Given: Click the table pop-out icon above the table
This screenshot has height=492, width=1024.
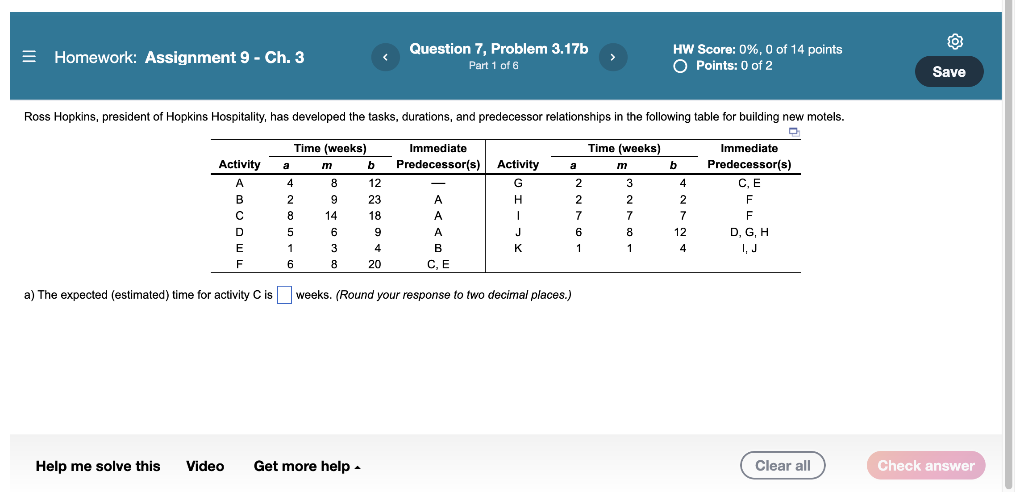Looking at the screenshot, I should [794, 132].
